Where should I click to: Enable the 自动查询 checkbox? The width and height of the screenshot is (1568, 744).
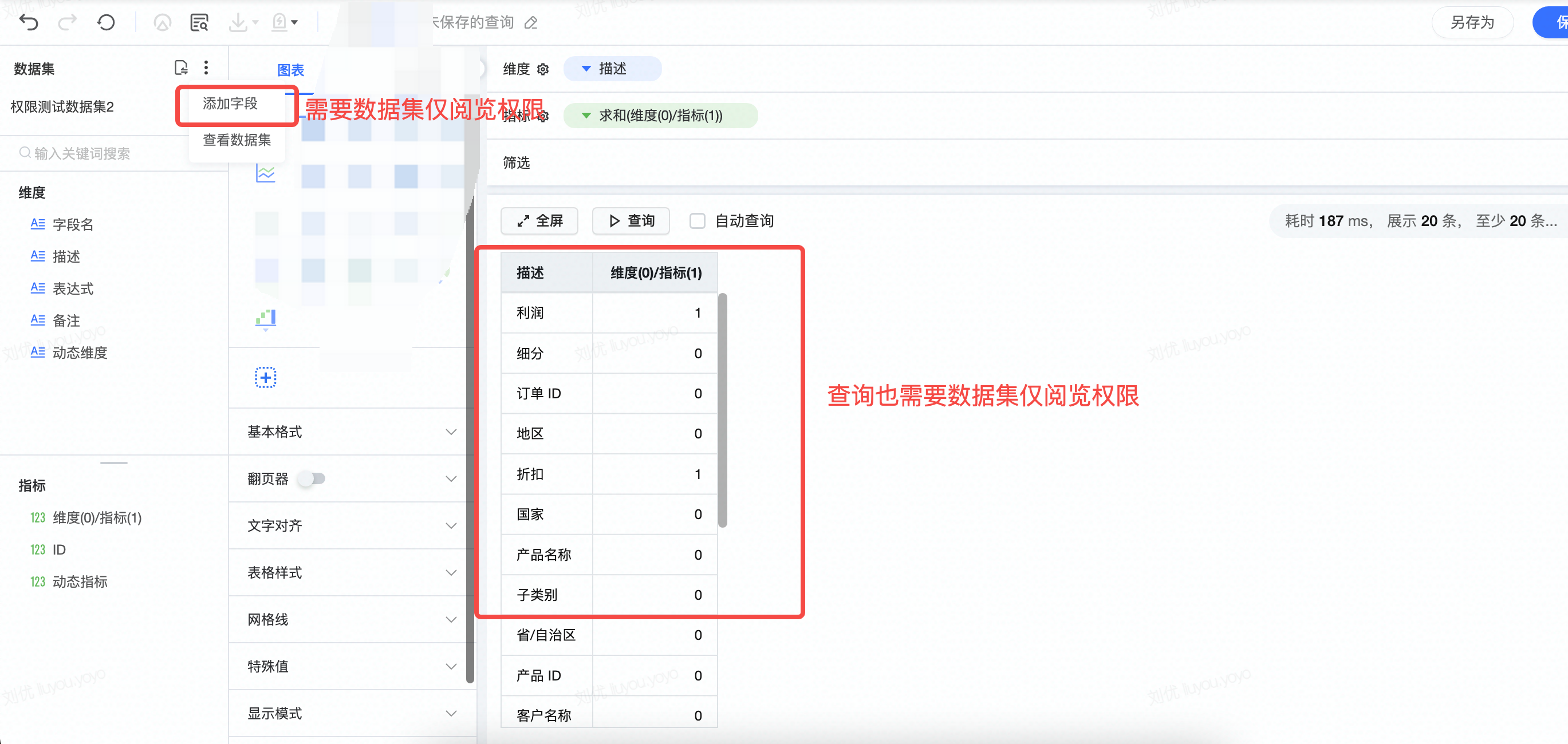point(697,221)
